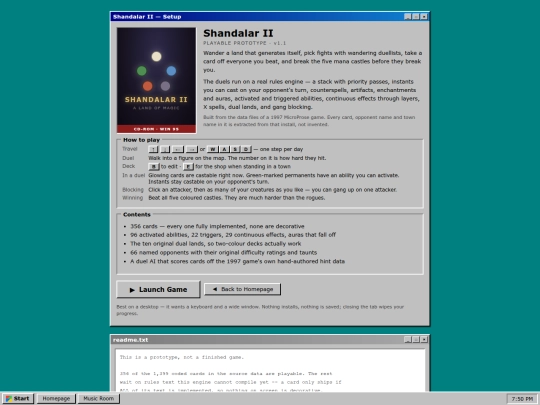
Task: Click the shop key cap
Action: 188,167
